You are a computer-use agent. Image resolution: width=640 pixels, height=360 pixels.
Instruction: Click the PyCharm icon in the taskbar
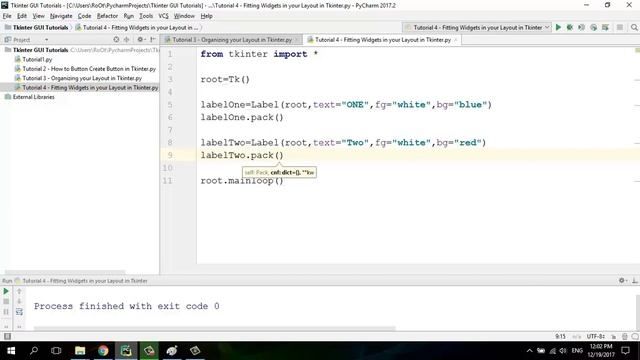click(126, 351)
